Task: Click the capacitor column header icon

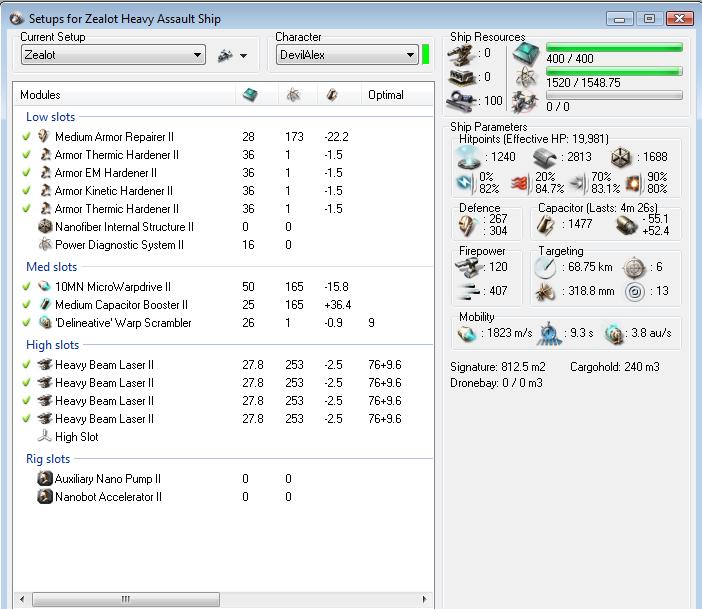Action: (x=332, y=94)
